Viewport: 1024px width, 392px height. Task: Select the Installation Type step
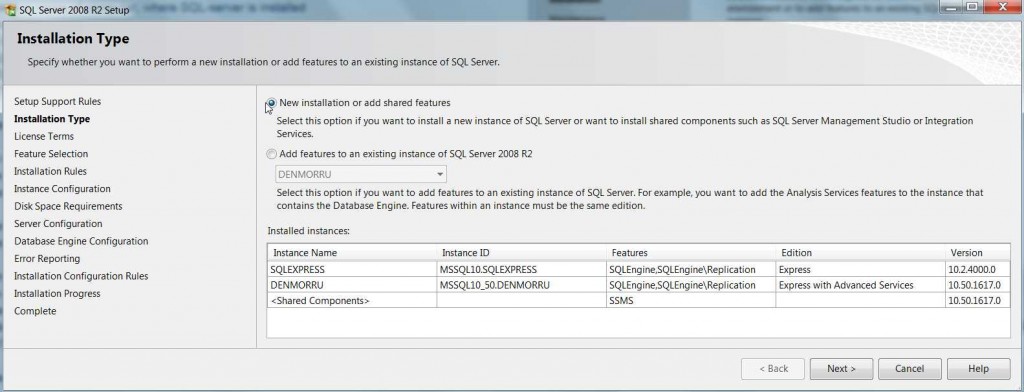(x=52, y=119)
